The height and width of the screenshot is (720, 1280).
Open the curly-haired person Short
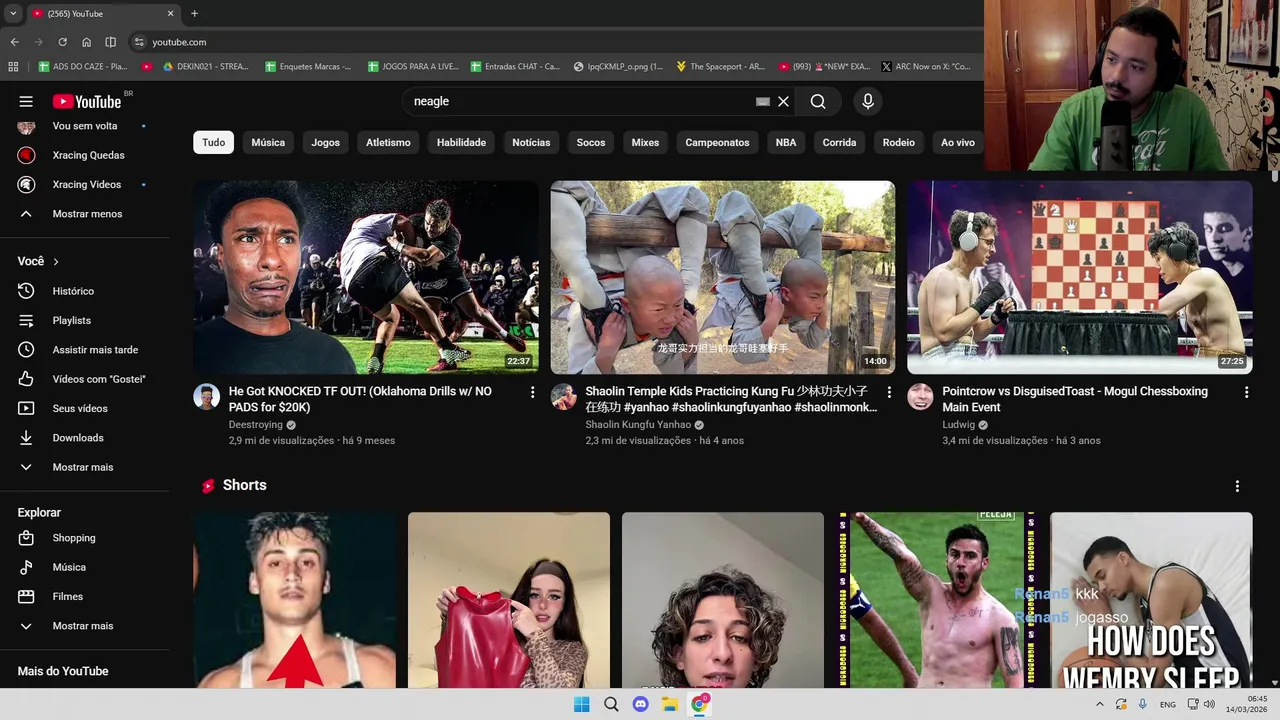tap(723, 600)
